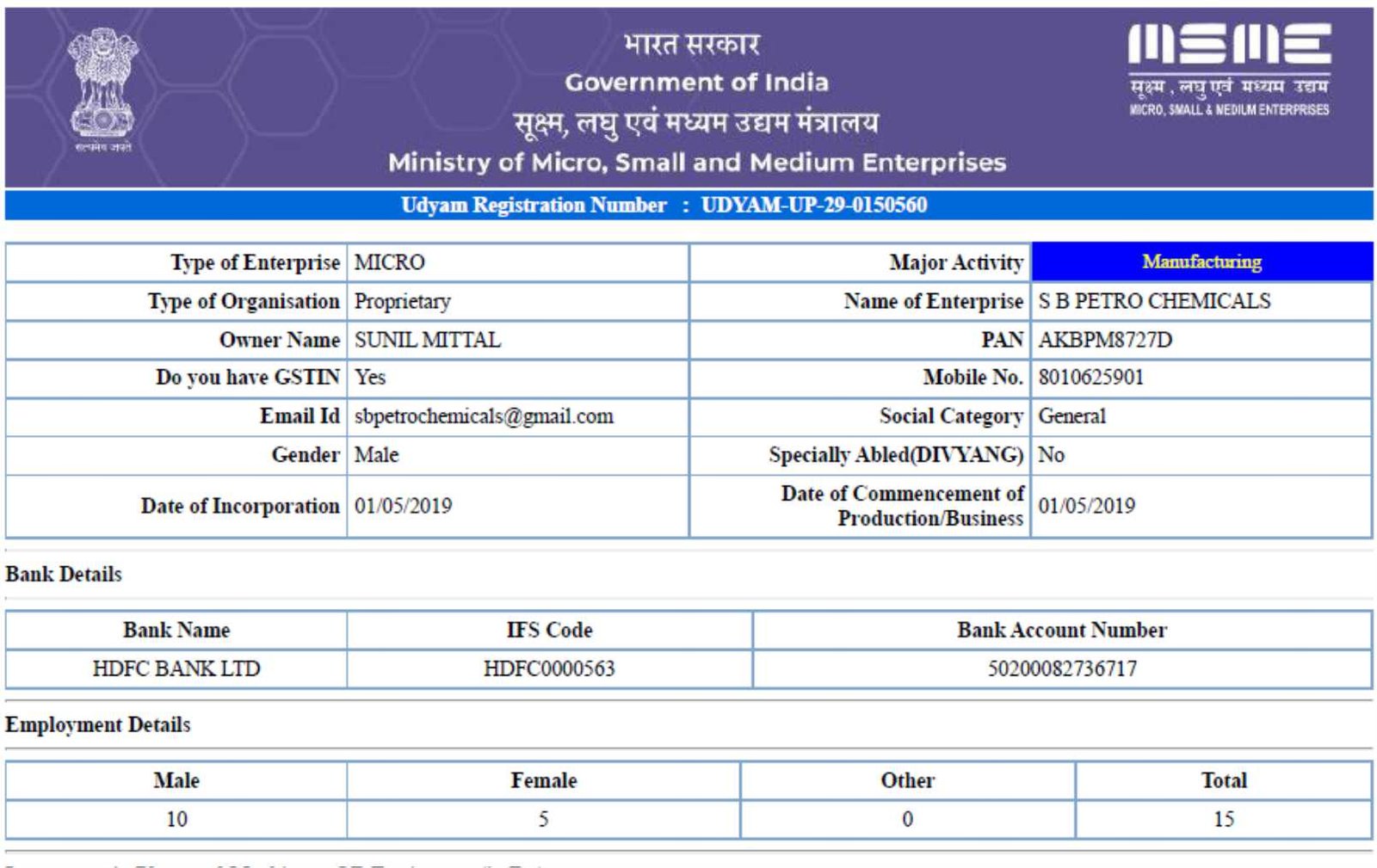
Task: Click the MSME logo in header
Action: tap(1229, 68)
